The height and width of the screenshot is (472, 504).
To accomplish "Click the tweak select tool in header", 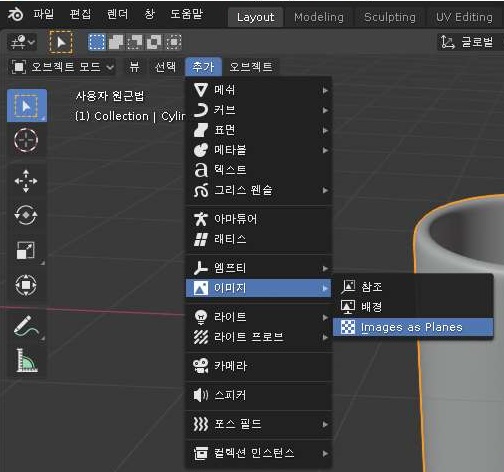I will 61,42.
